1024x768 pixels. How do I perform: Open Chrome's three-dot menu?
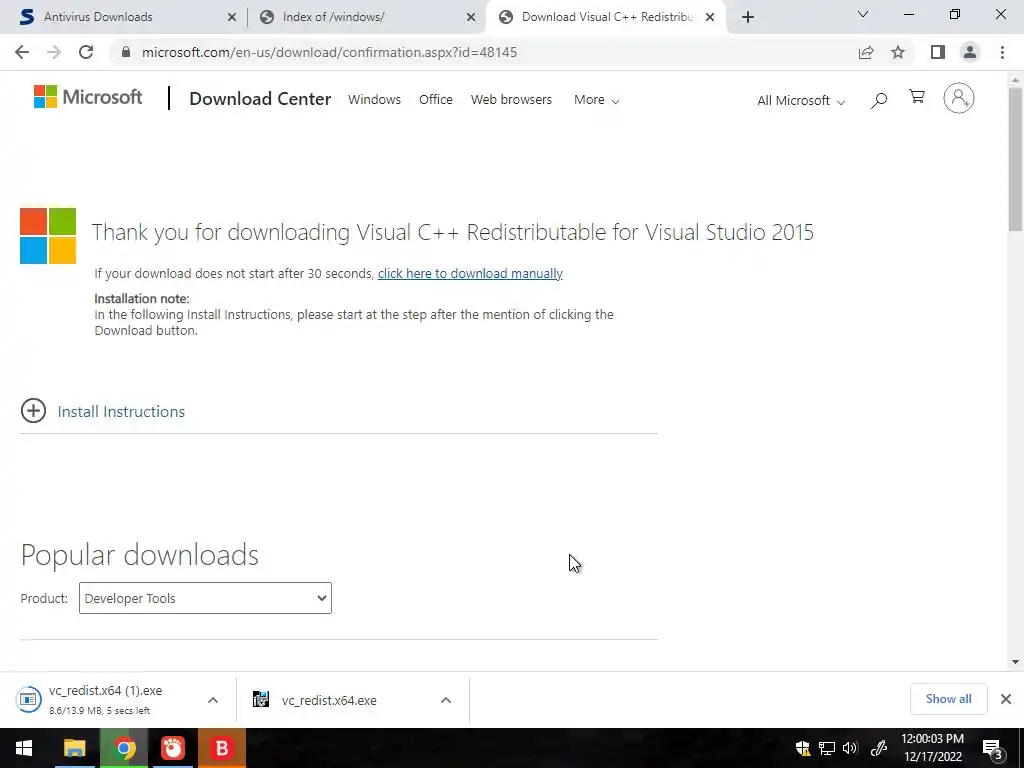[1002, 52]
